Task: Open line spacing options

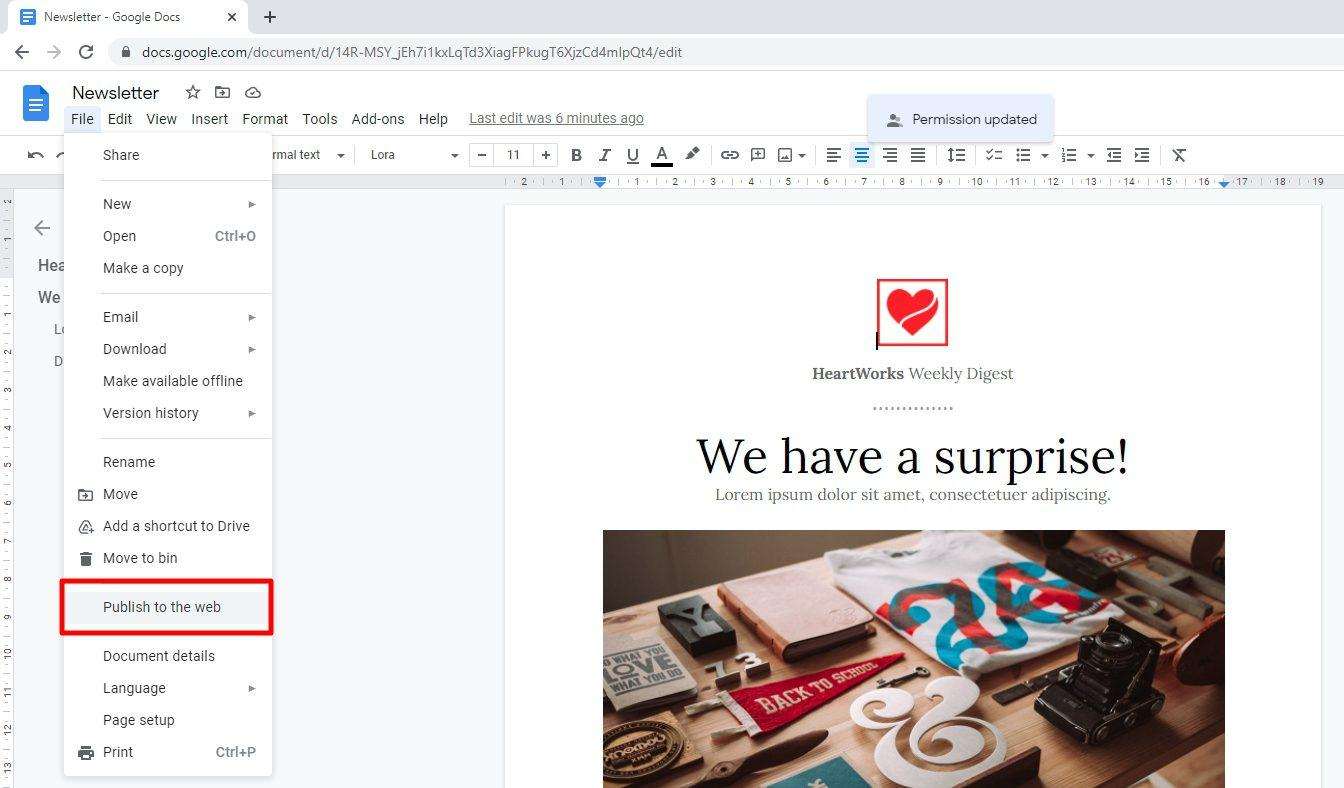Action: (956, 155)
